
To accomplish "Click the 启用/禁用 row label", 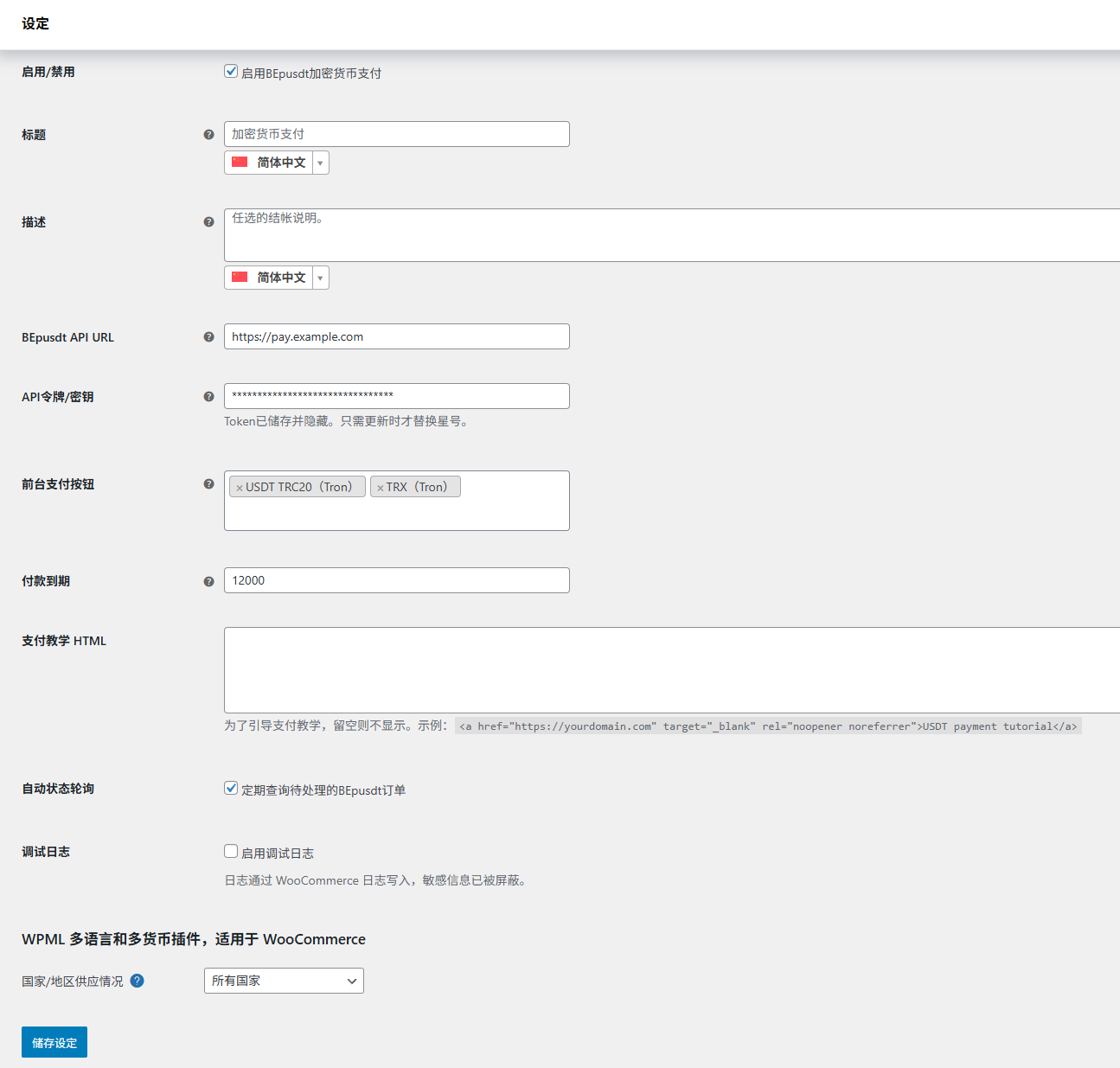I will [x=48, y=72].
